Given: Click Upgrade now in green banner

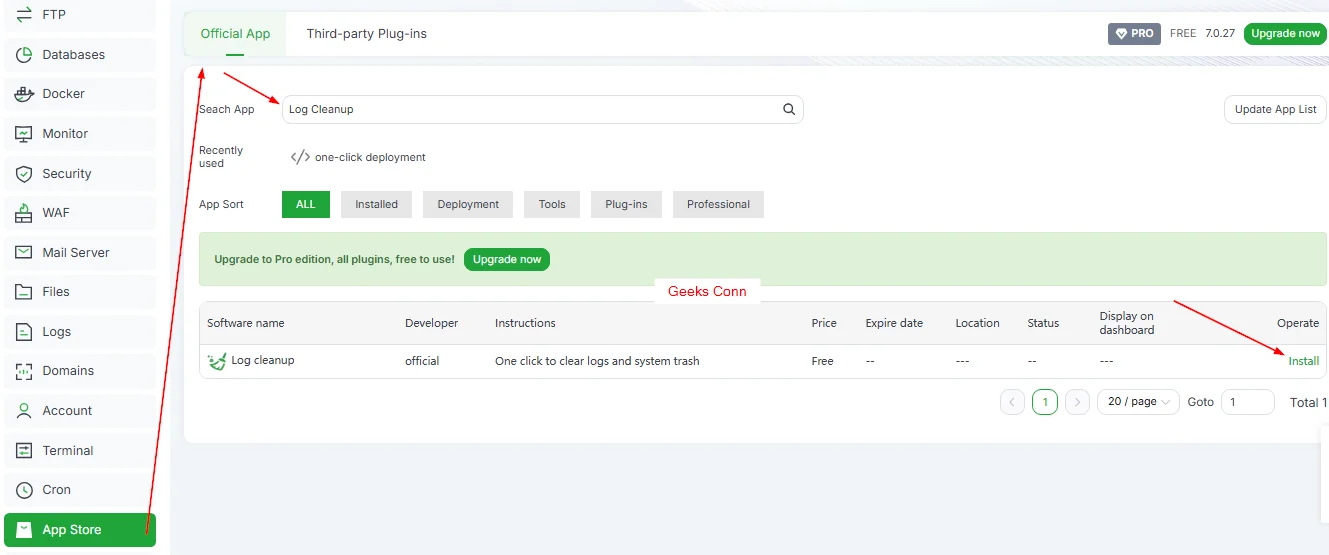Looking at the screenshot, I should [507, 259].
